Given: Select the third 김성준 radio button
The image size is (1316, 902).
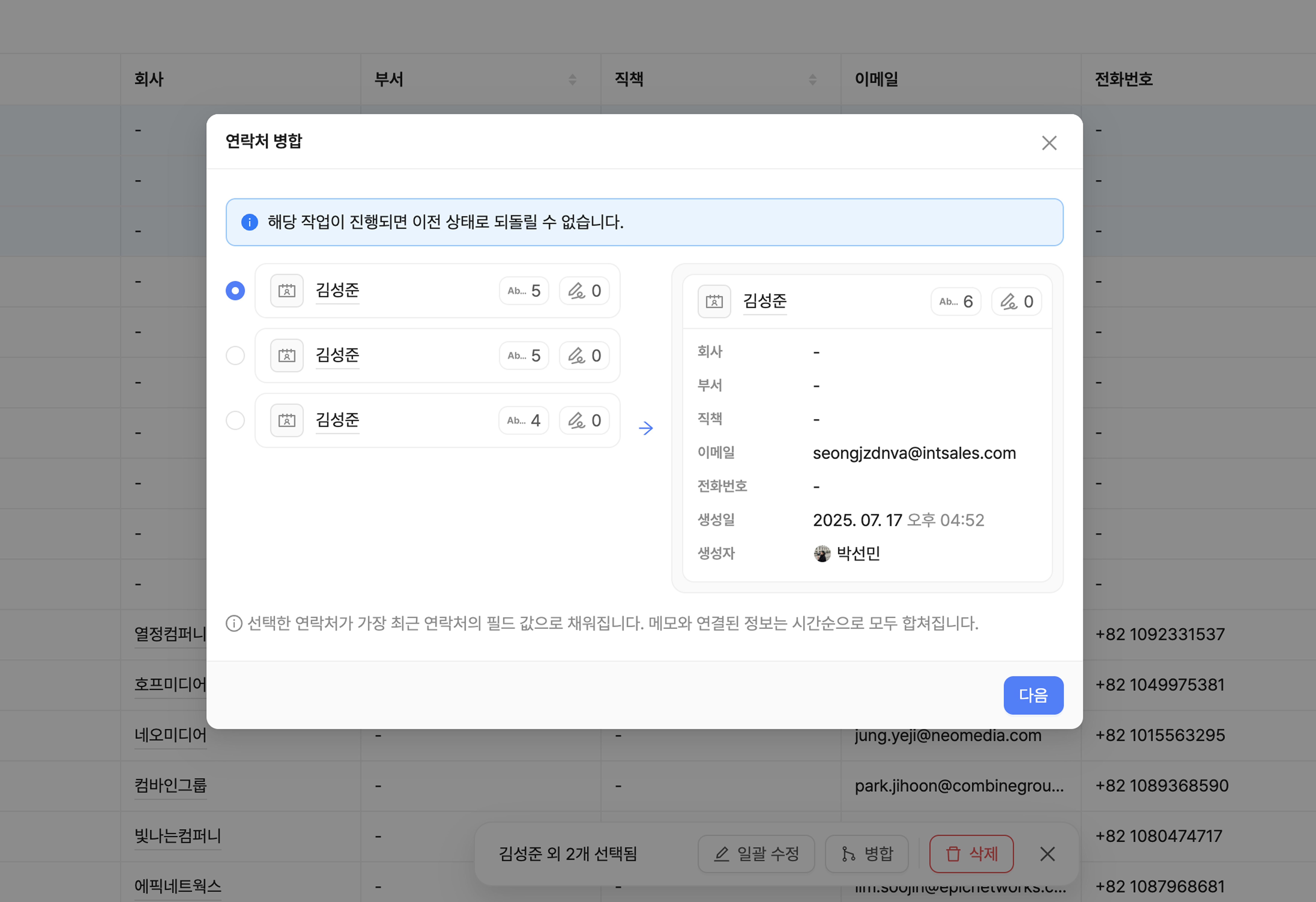Looking at the screenshot, I should (235, 420).
